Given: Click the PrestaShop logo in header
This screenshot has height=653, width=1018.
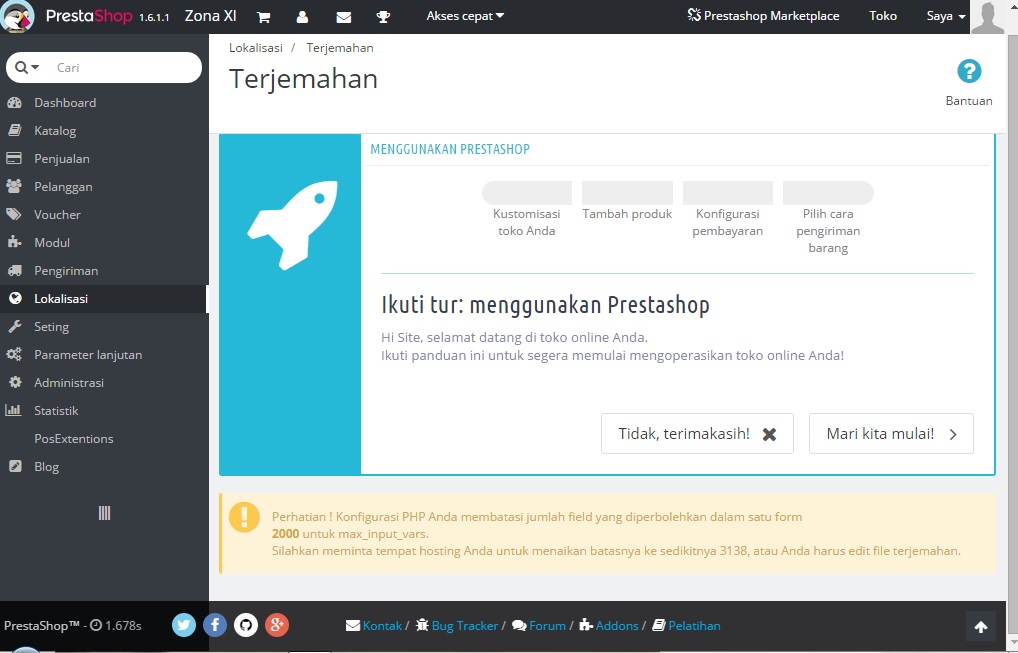Looking at the screenshot, I should (18, 16).
